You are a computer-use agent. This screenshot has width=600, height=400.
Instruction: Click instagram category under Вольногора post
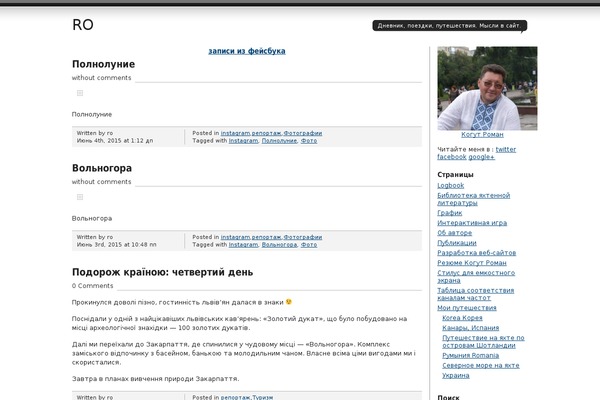click(235, 237)
